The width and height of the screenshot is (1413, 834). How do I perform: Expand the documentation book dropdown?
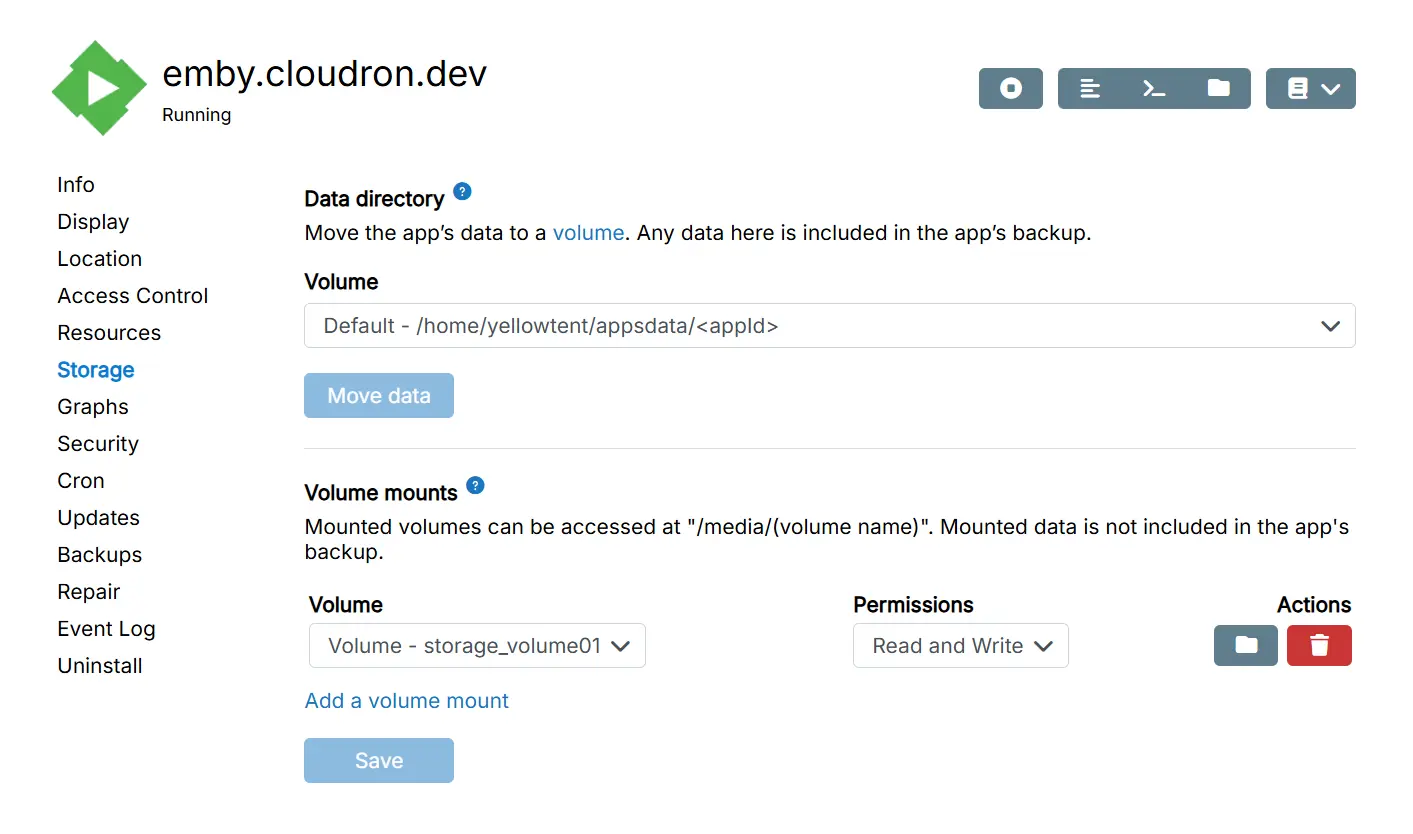(x=1311, y=88)
